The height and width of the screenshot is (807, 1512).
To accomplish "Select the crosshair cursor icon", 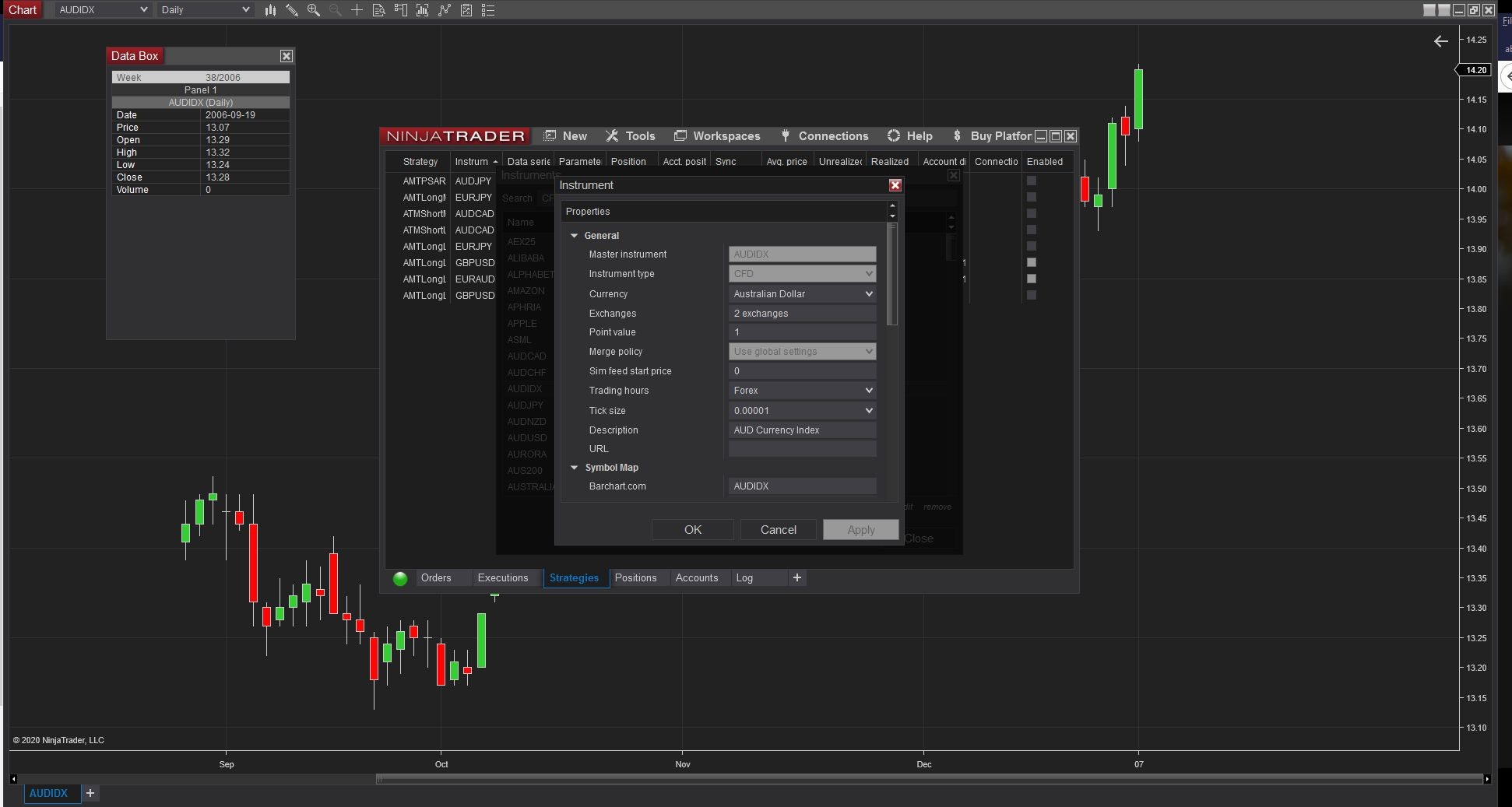I will coord(357,10).
